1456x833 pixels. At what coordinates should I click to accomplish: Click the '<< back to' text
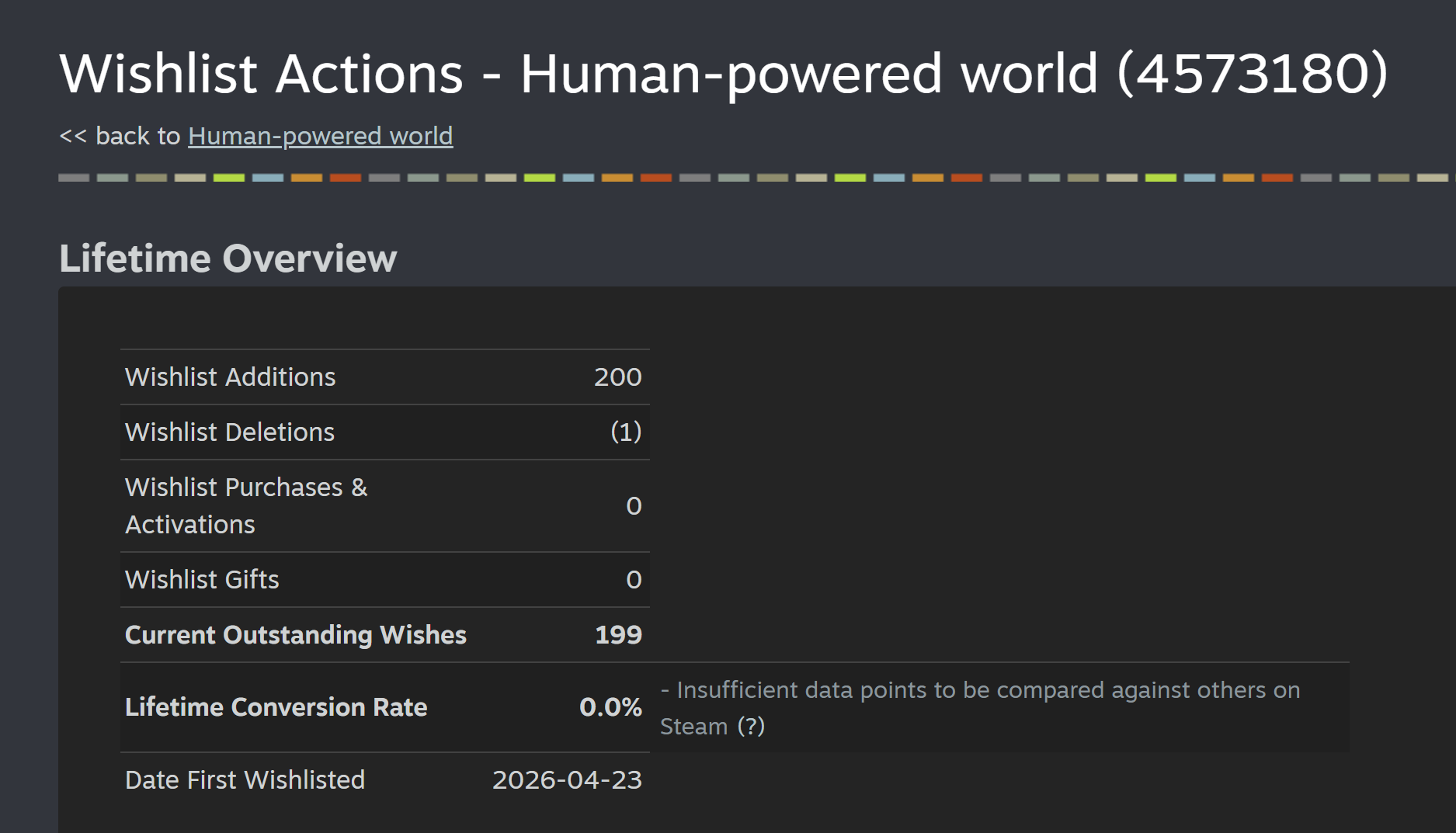[120, 136]
